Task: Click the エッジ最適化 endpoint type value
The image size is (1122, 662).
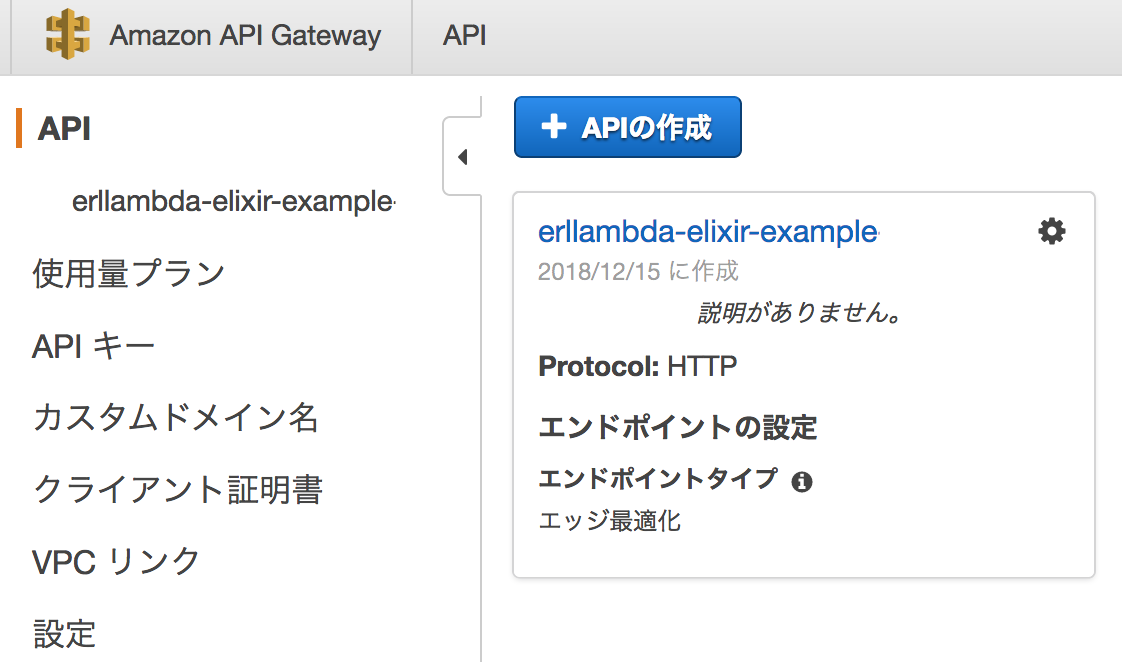Action: pyautogui.click(x=610, y=521)
